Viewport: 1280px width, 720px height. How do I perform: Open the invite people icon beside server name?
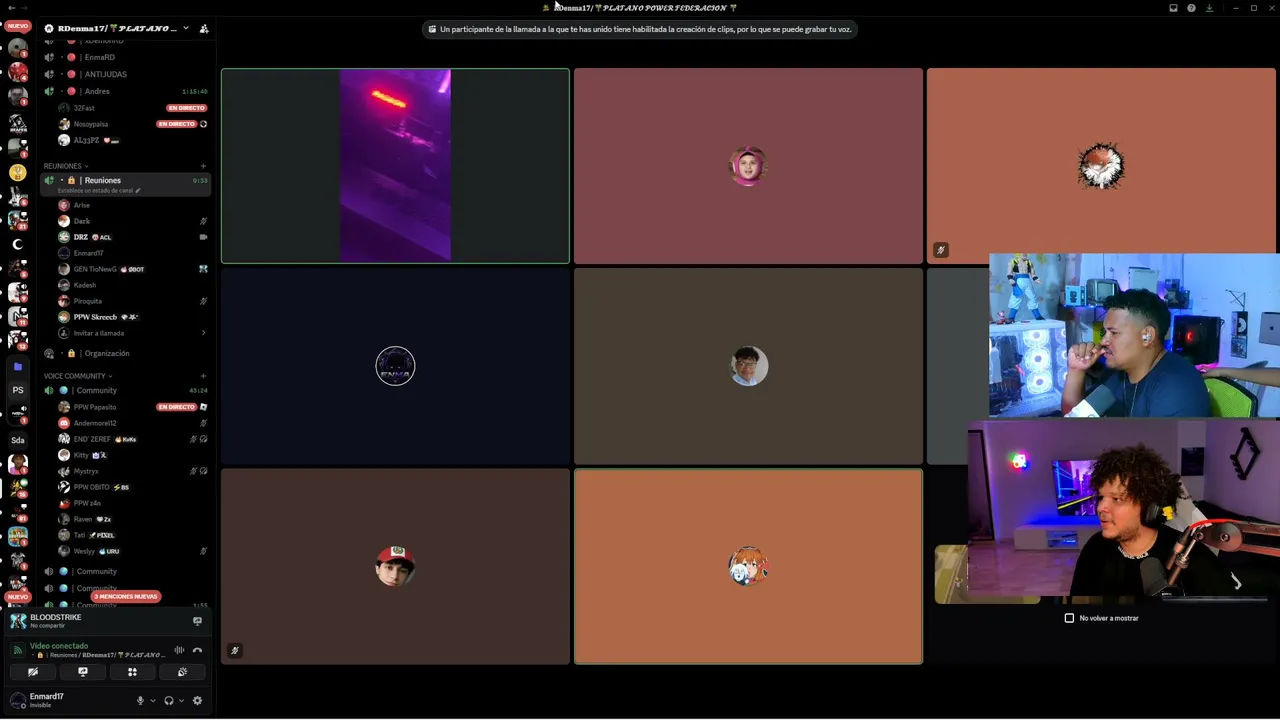[204, 29]
